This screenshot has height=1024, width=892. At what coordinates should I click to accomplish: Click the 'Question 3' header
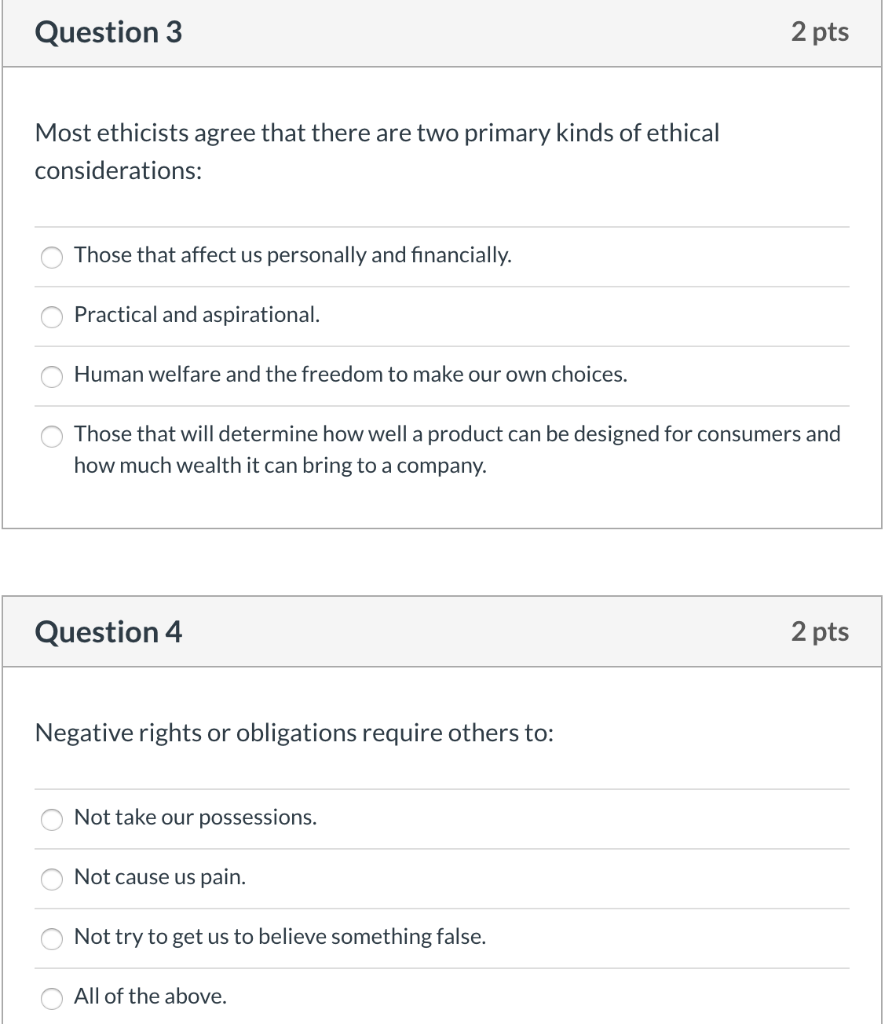[108, 32]
